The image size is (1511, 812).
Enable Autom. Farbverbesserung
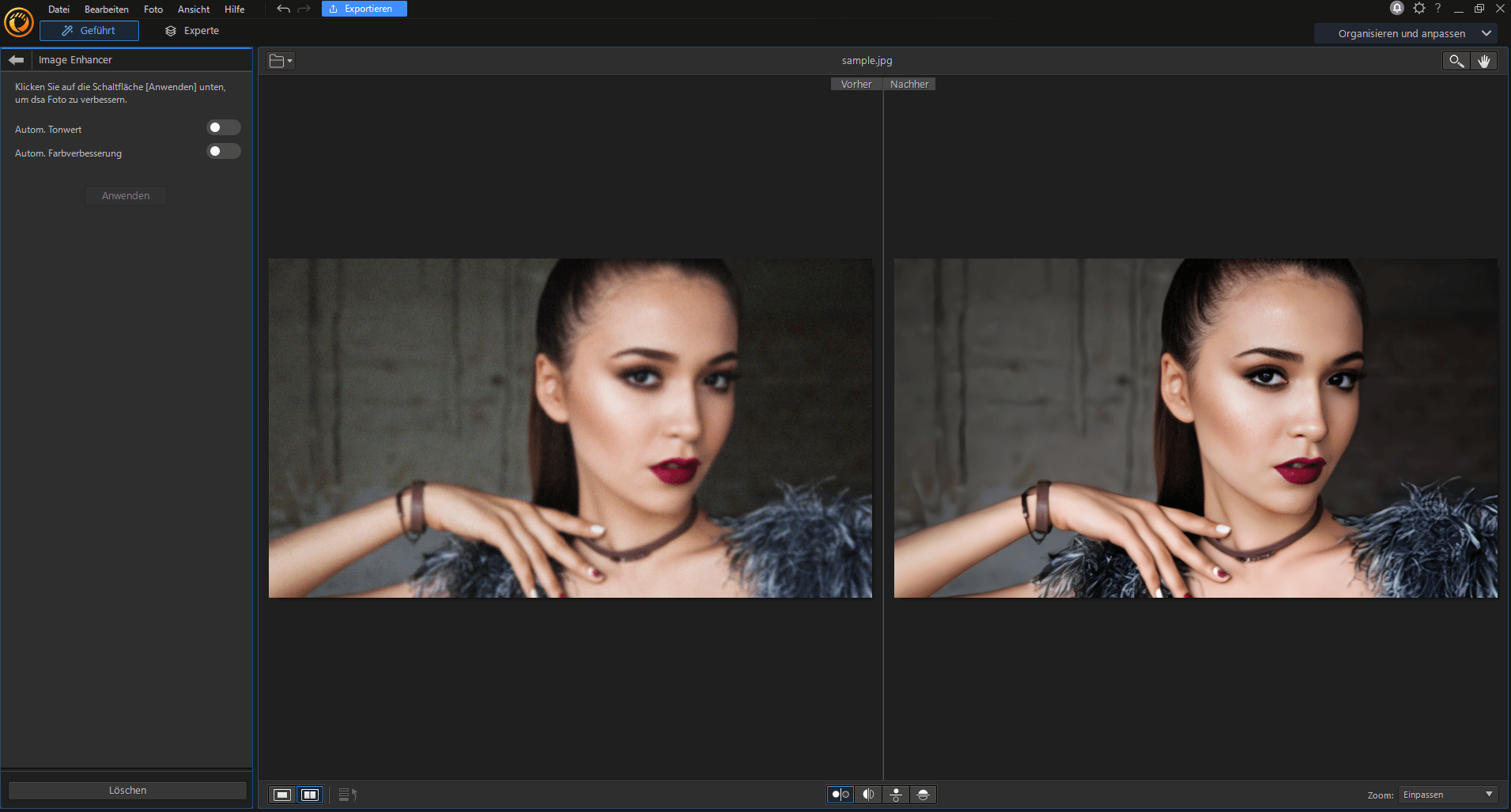(223, 151)
